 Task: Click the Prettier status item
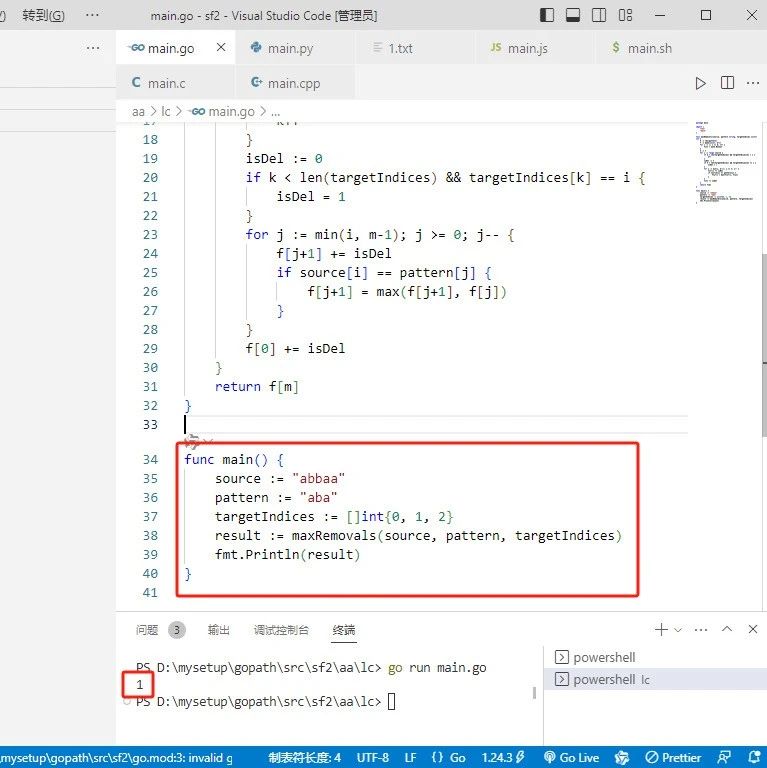673,758
